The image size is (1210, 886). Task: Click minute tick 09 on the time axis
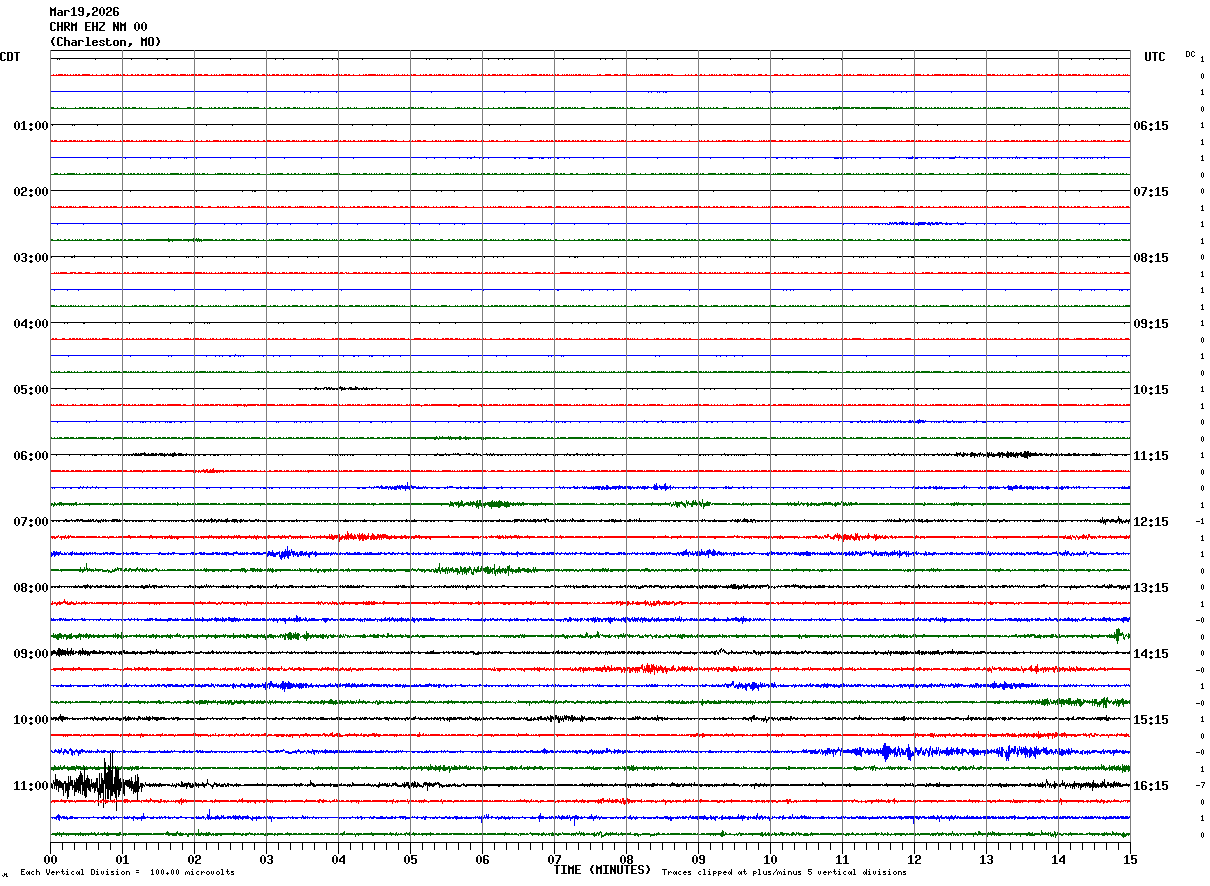pos(698,859)
